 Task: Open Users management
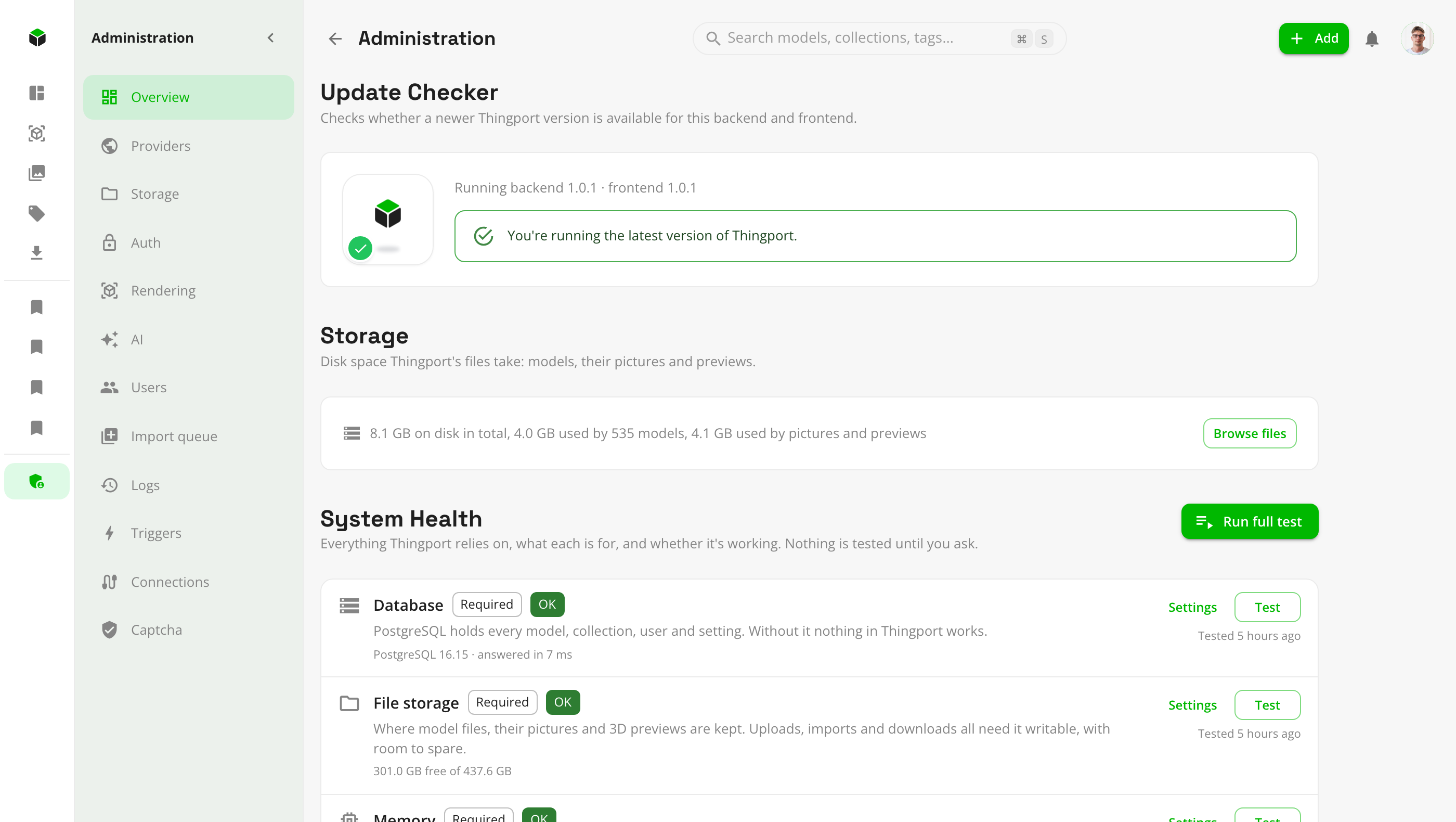[189, 387]
